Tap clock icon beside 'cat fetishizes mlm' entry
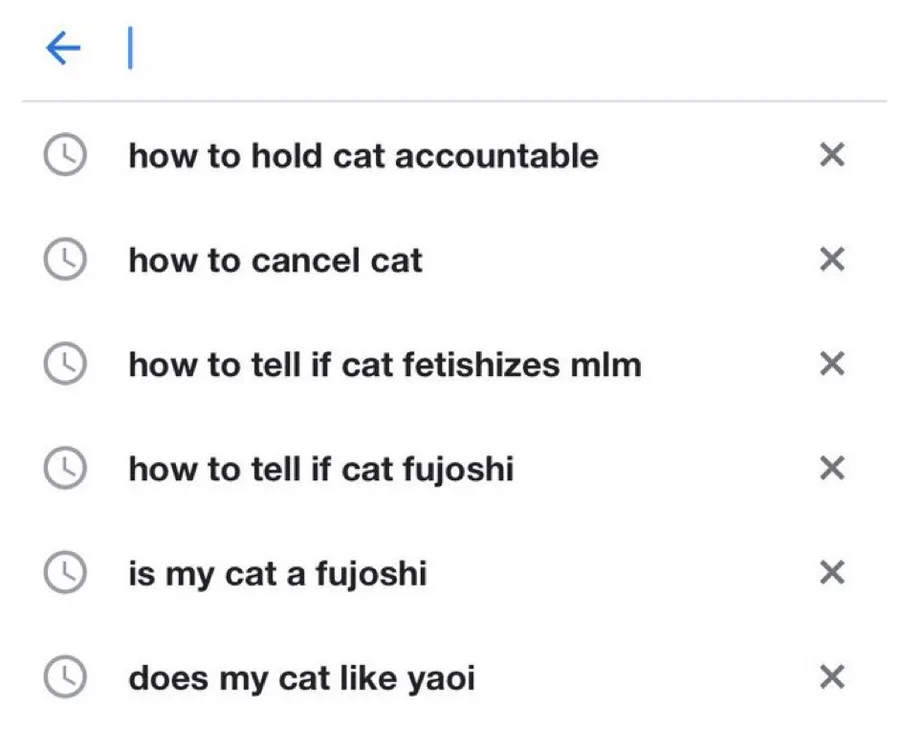 [x=66, y=364]
